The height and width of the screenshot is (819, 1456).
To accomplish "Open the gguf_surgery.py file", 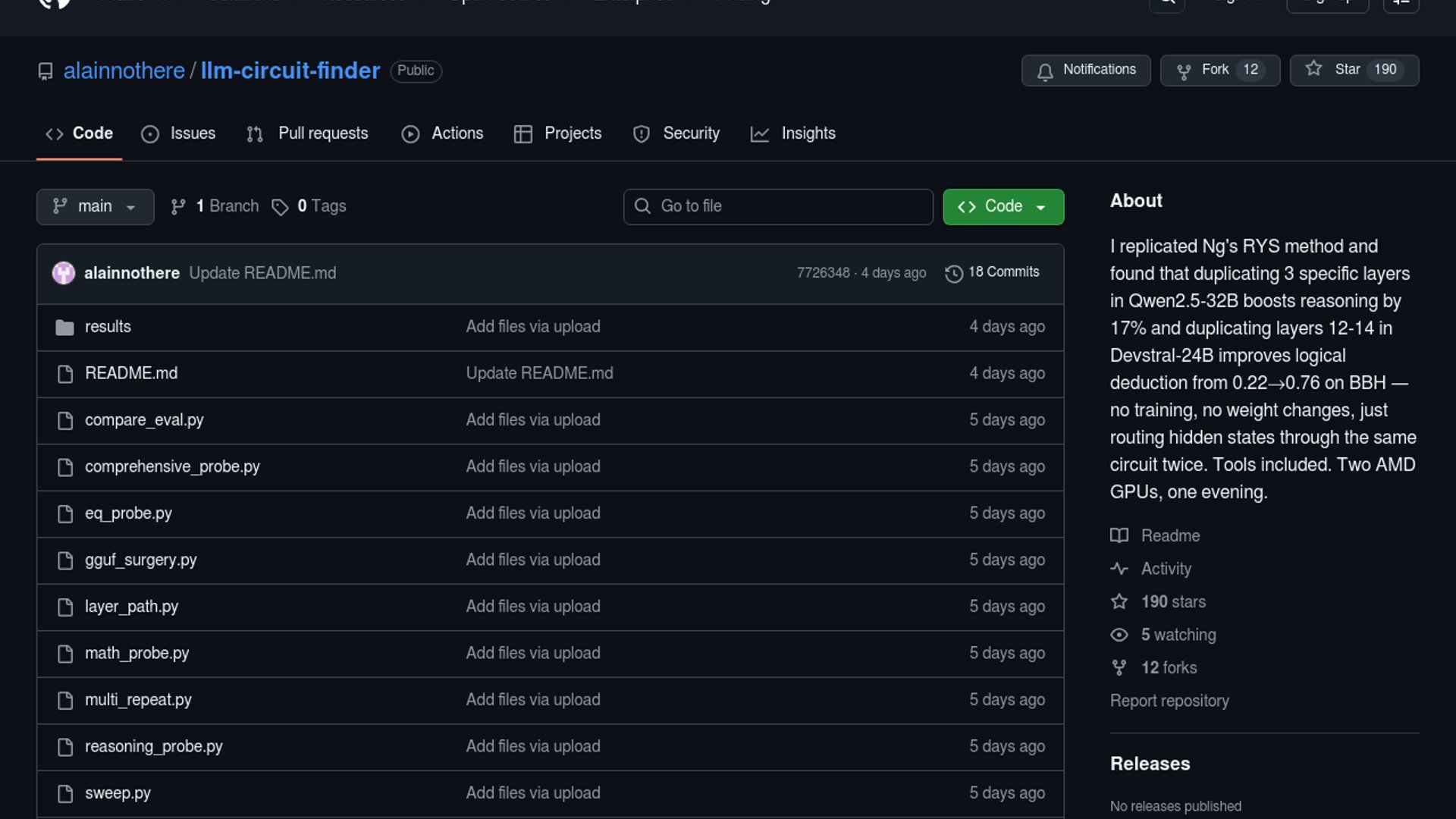I will 140,560.
